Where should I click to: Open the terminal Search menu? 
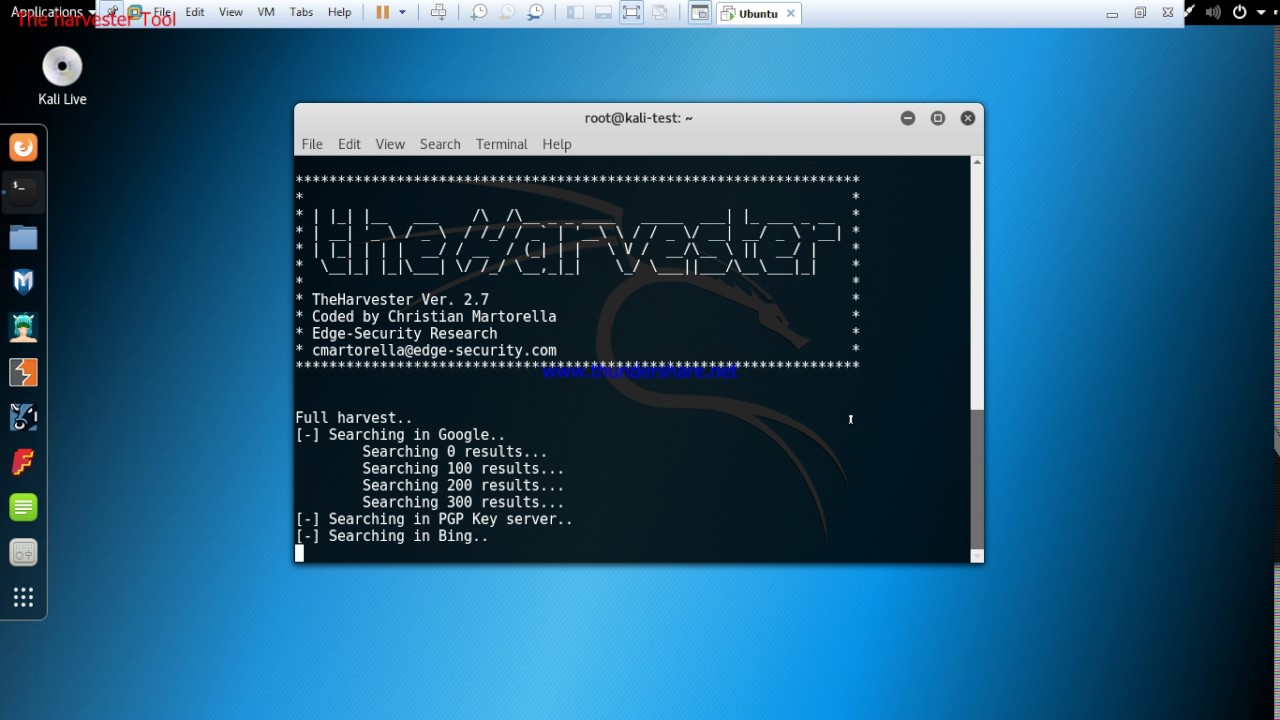[x=440, y=144]
